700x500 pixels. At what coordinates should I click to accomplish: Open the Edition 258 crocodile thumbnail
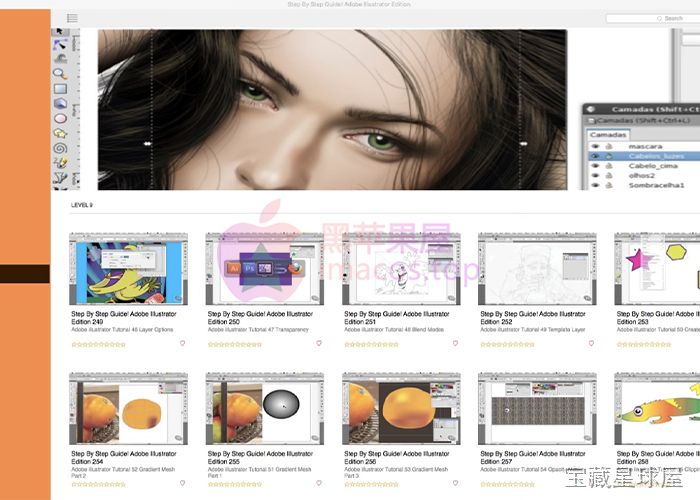click(657, 408)
